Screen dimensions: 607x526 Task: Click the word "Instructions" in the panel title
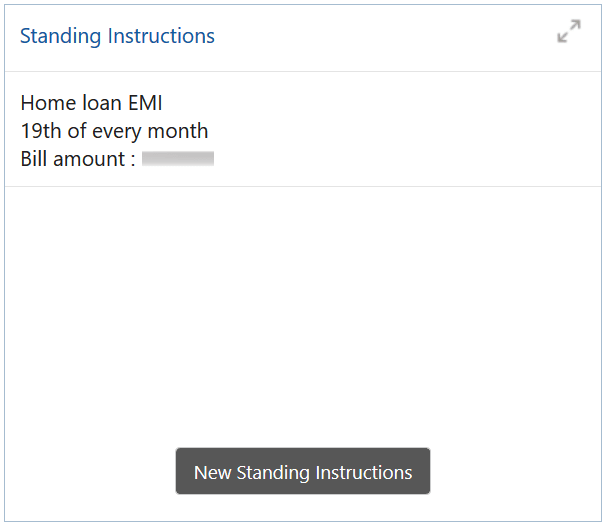click(x=161, y=36)
